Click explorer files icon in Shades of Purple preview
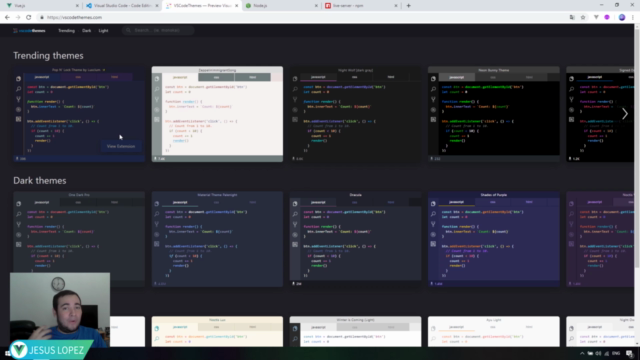The image size is (640, 360). coord(433,204)
